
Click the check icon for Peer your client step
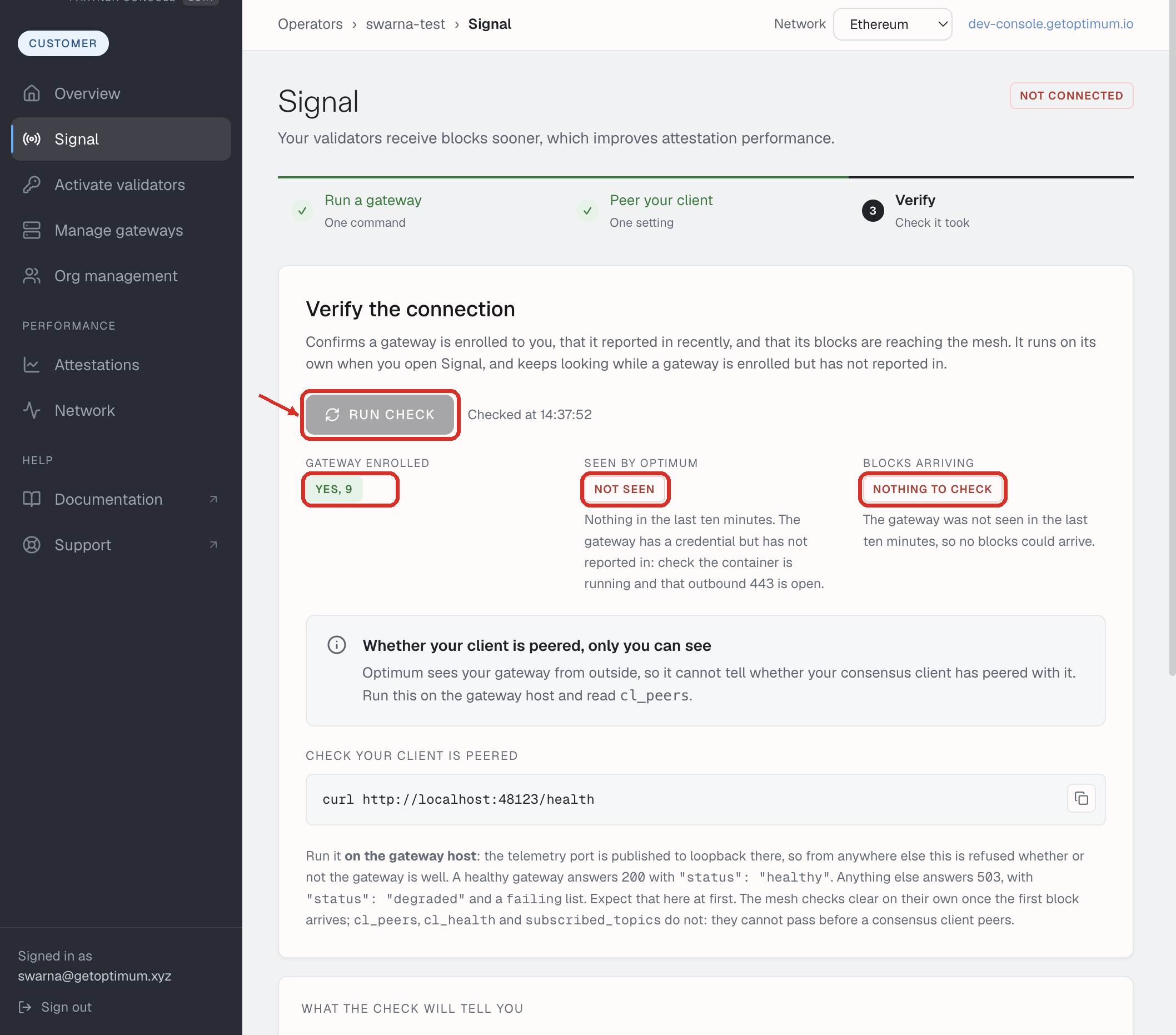587,211
